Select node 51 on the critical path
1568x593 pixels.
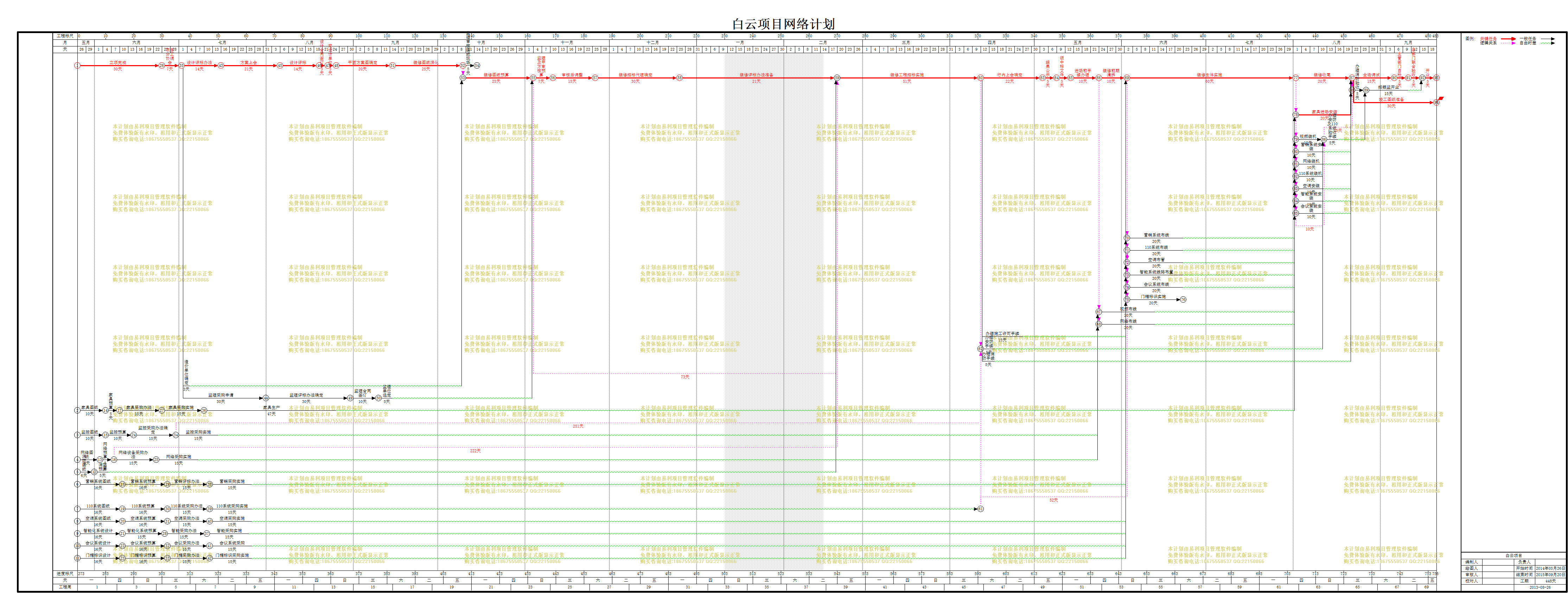coord(393,66)
